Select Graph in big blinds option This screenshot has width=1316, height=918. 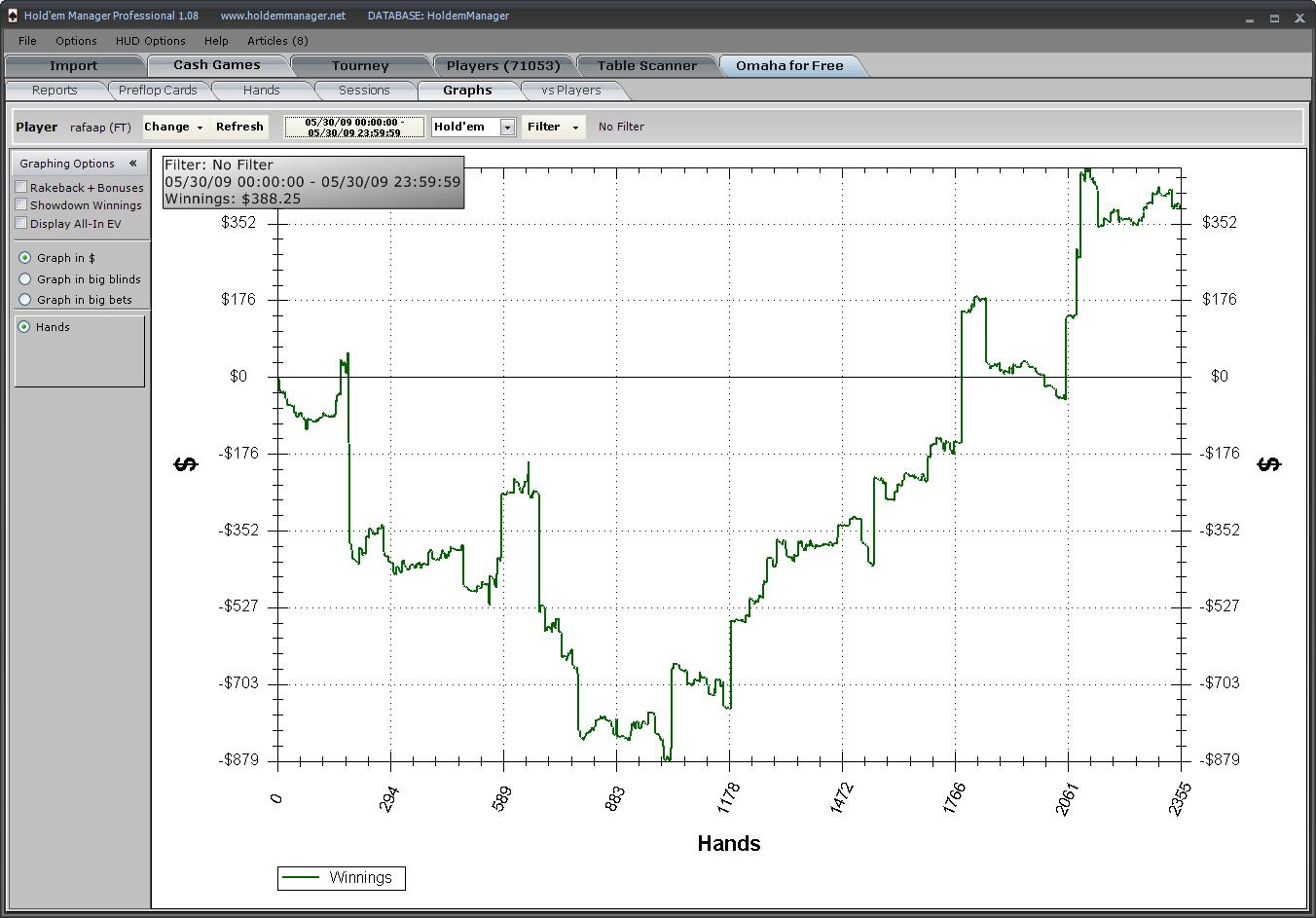[25, 279]
